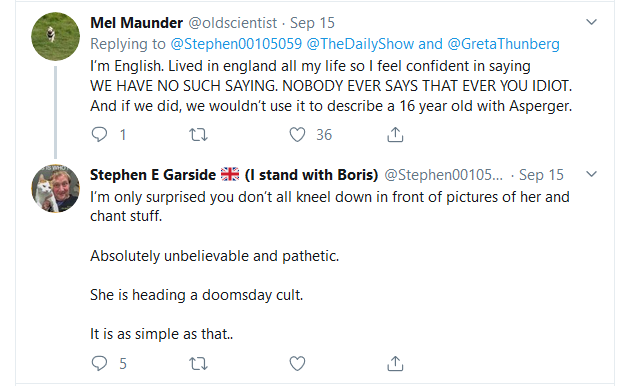Open options chevron on Stephen Garside's tweet
Image resolution: width=624 pixels, height=386 pixels.
coord(592,174)
